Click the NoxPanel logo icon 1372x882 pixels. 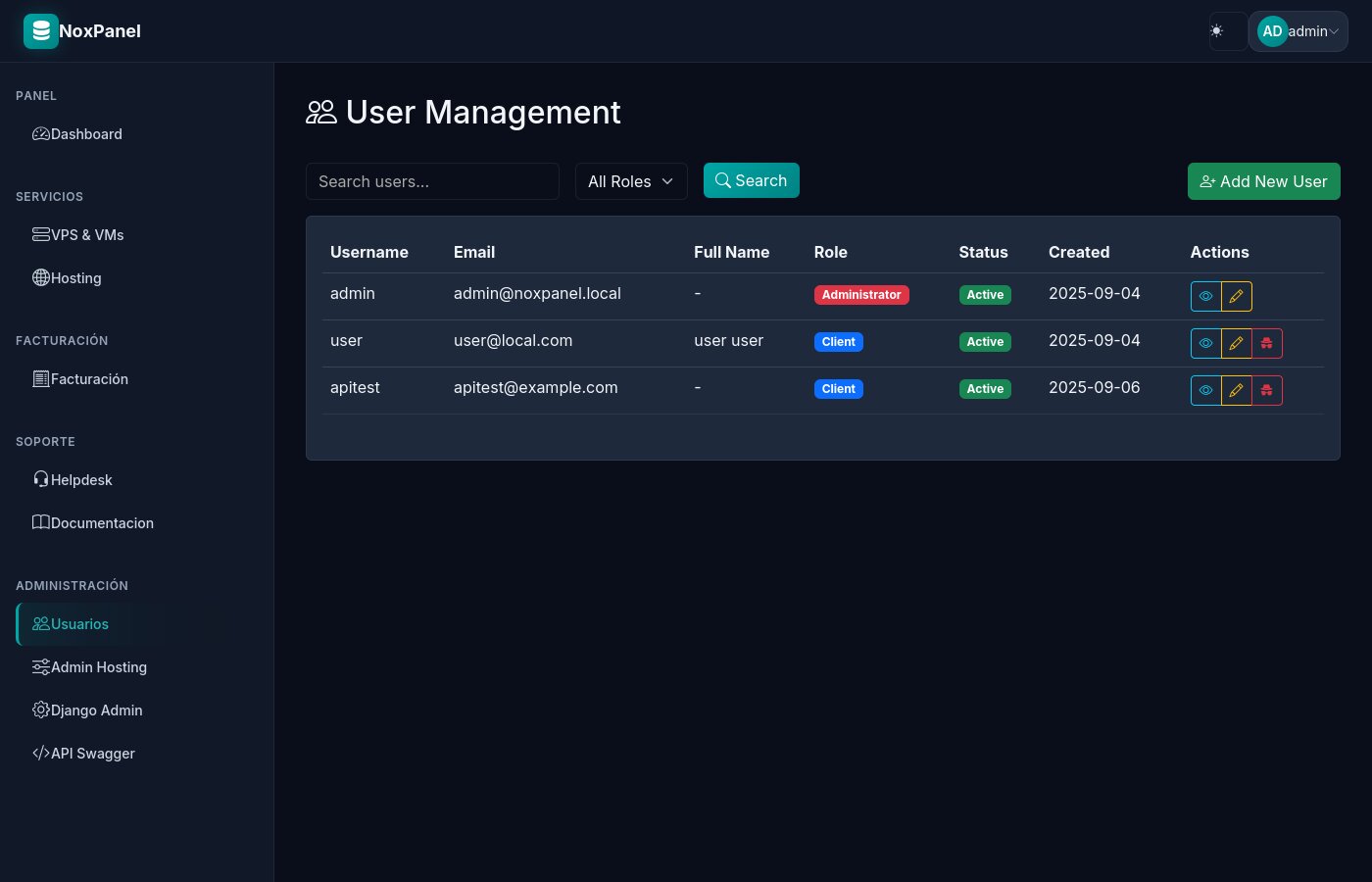[x=40, y=31]
